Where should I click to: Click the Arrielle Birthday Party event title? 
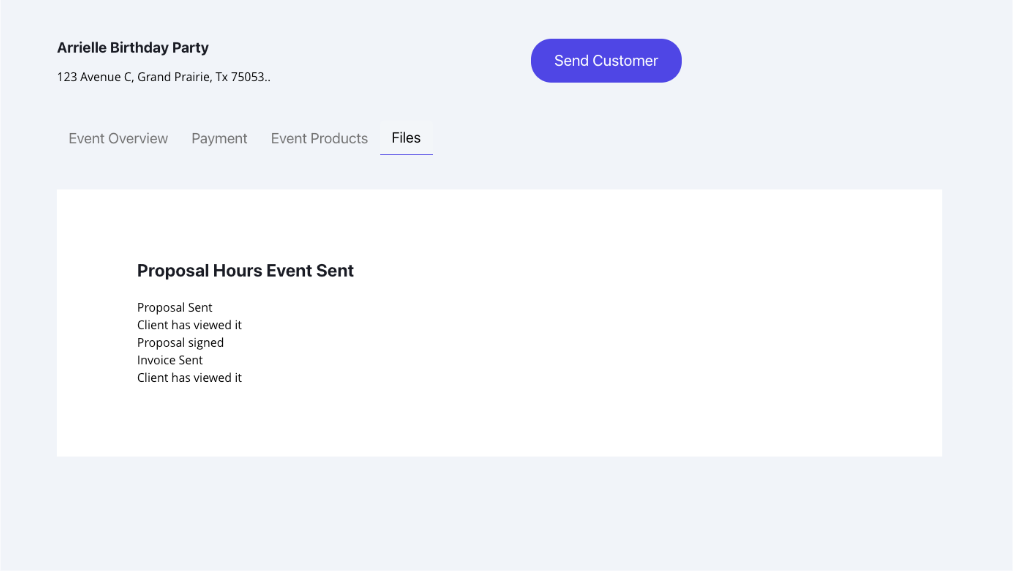pyautogui.click(x=132, y=48)
